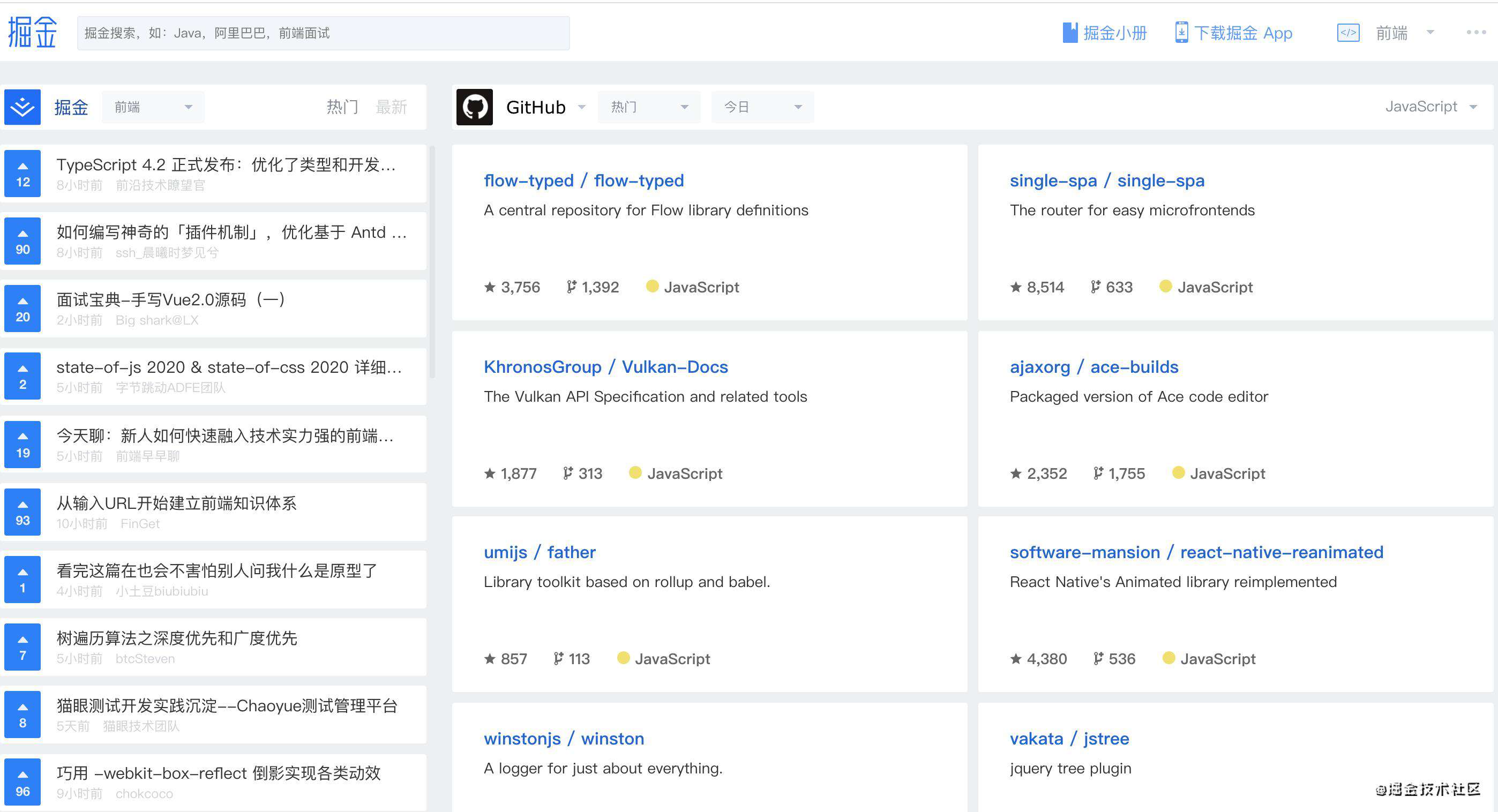Click the 1,755 fork count on ace-builds
Image resolution: width=1498 pixels, height=812 pixels.
coord(1127,473)
